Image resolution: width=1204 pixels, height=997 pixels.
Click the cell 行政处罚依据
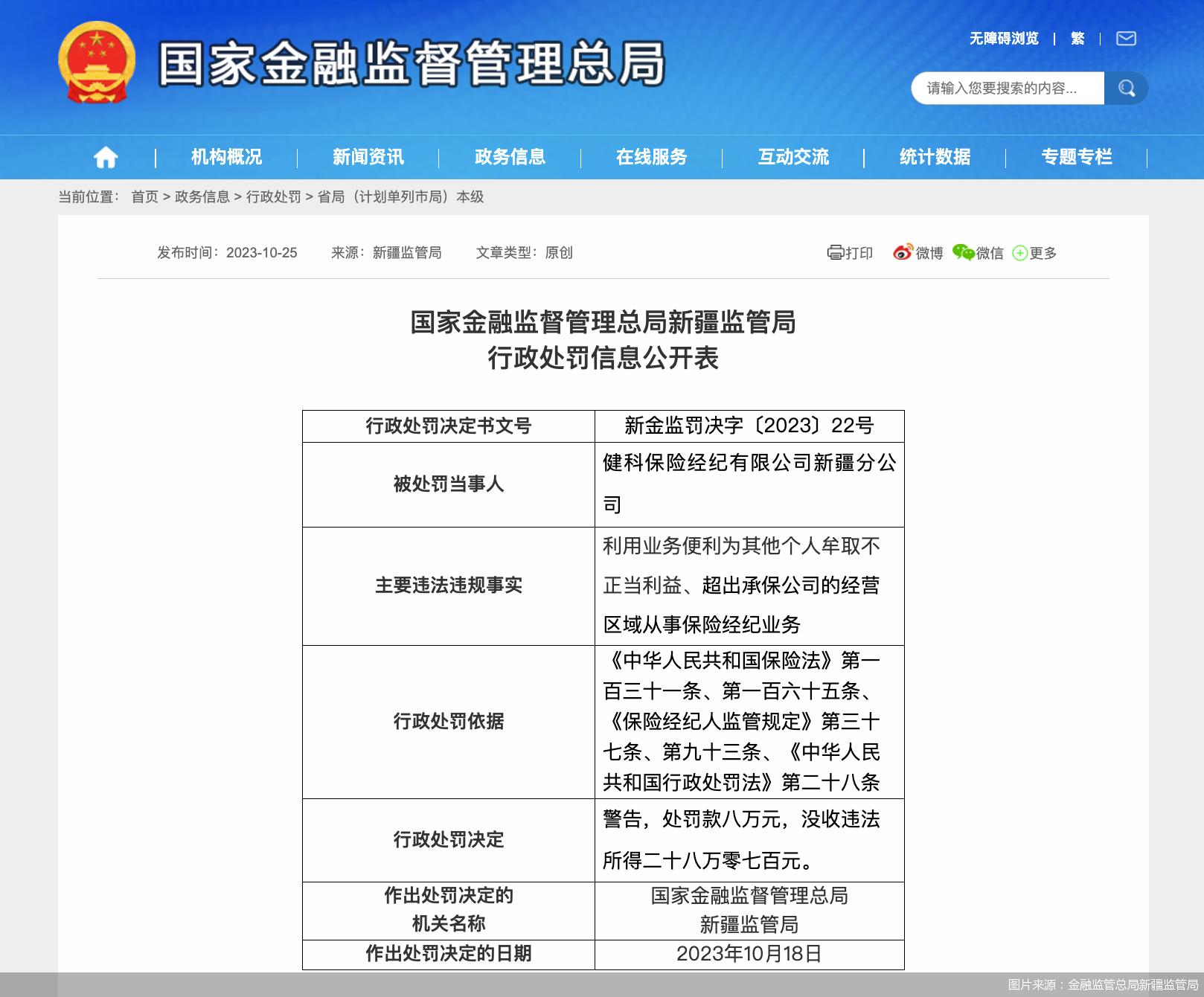(x=449, y=722)
